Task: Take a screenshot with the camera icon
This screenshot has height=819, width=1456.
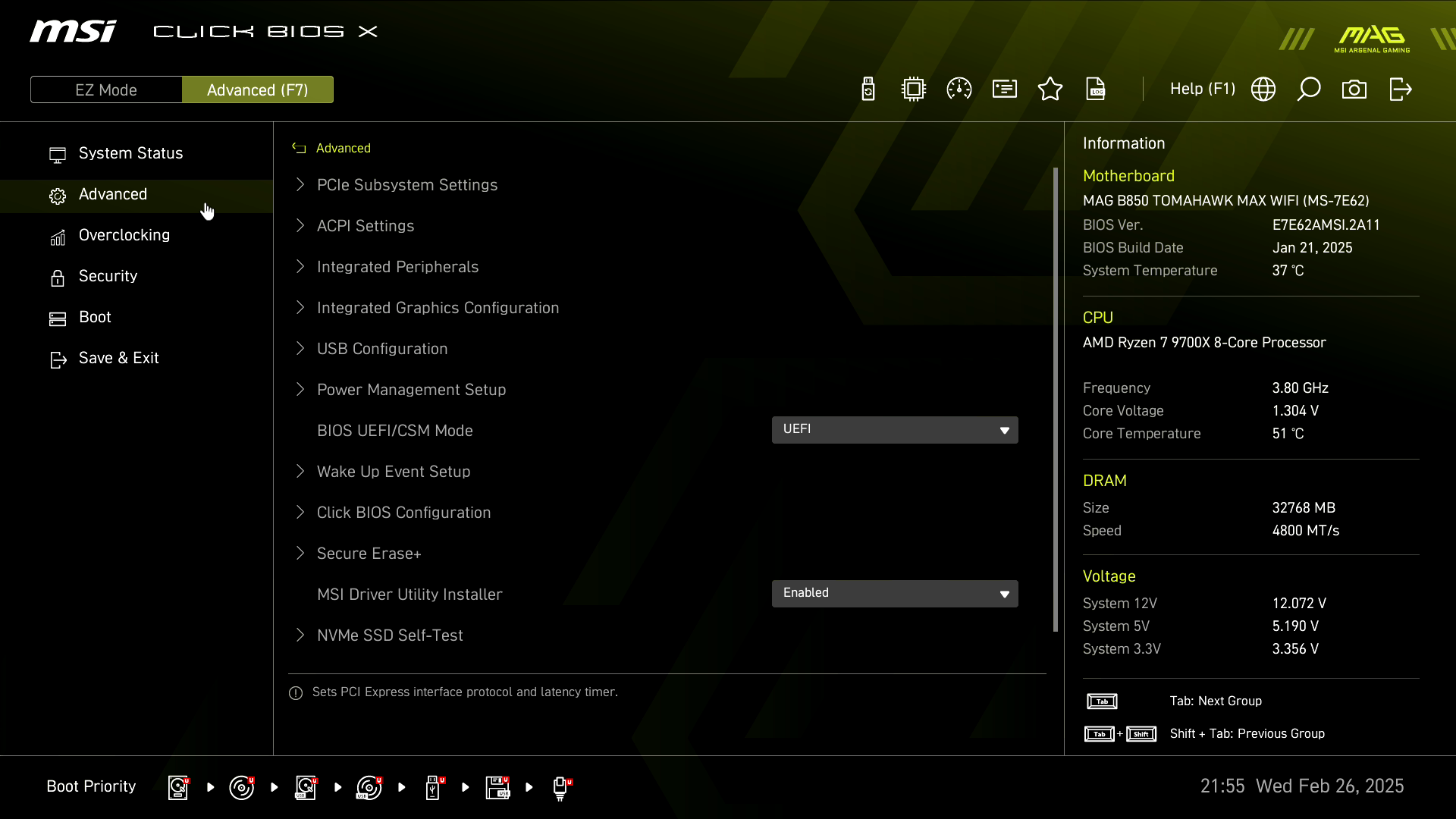Action: pyautogui.click(x=1354, y=89)
